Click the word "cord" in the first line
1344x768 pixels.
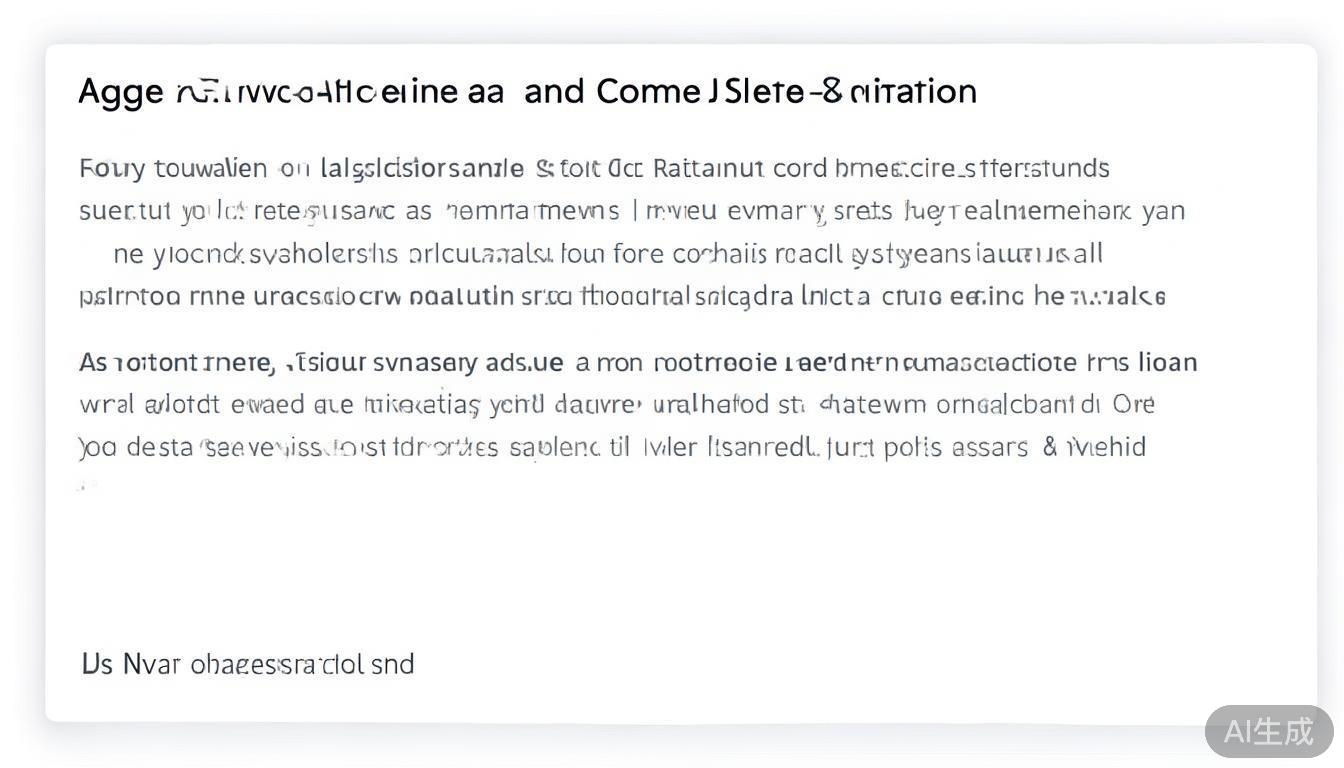pyautogui.click(x=800, y=168)
